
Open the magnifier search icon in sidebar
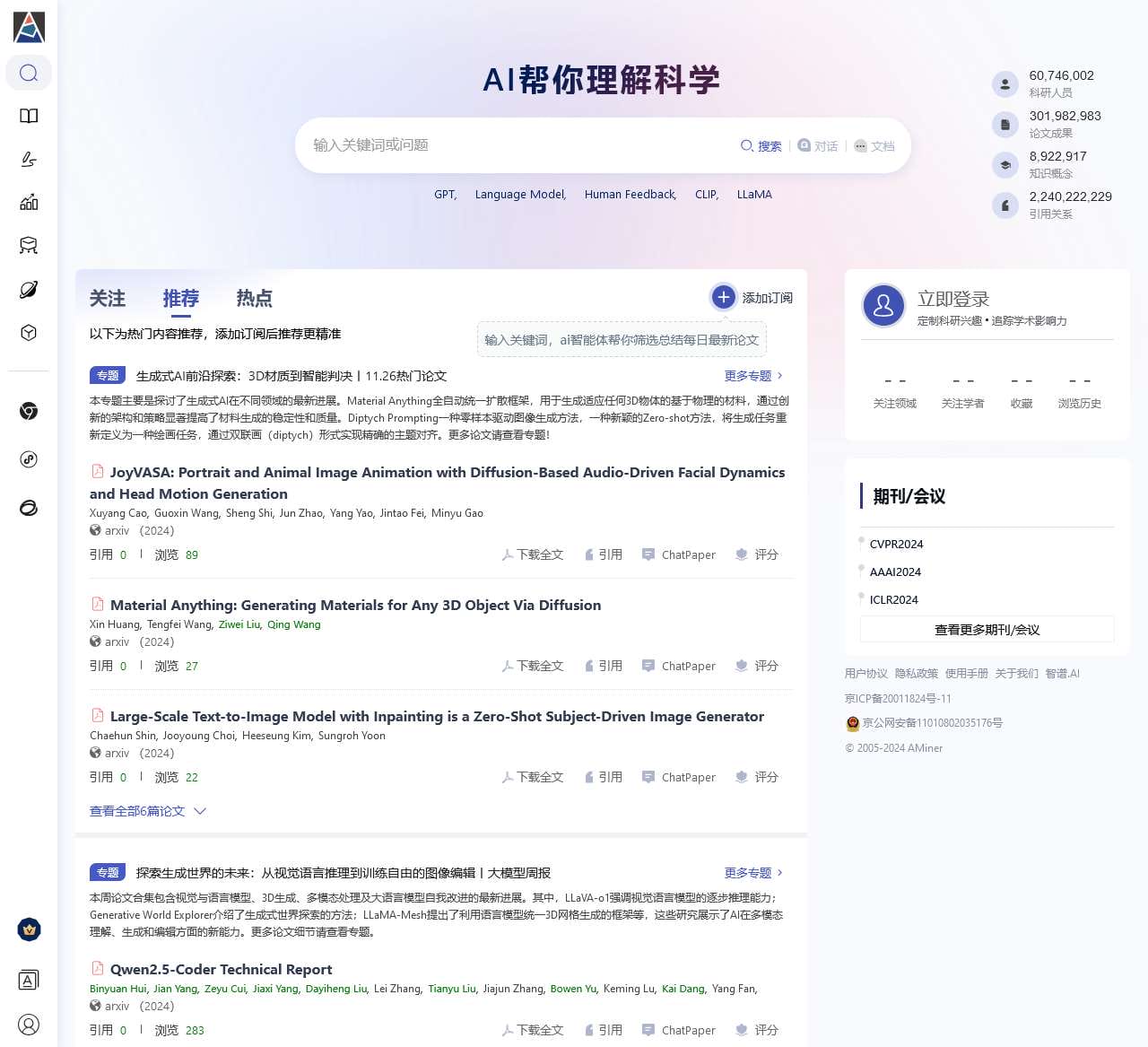[x=29, y=73]
